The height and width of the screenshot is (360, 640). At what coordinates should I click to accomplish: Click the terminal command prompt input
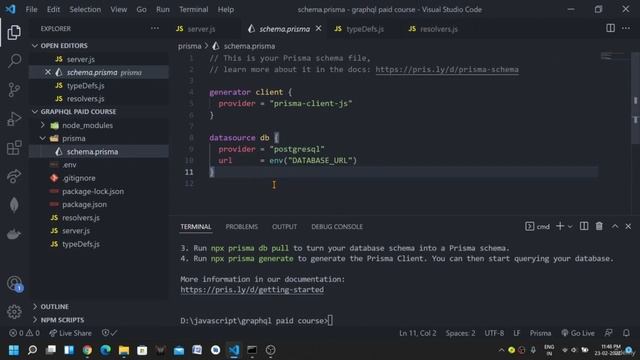click(x=331, y=321)
